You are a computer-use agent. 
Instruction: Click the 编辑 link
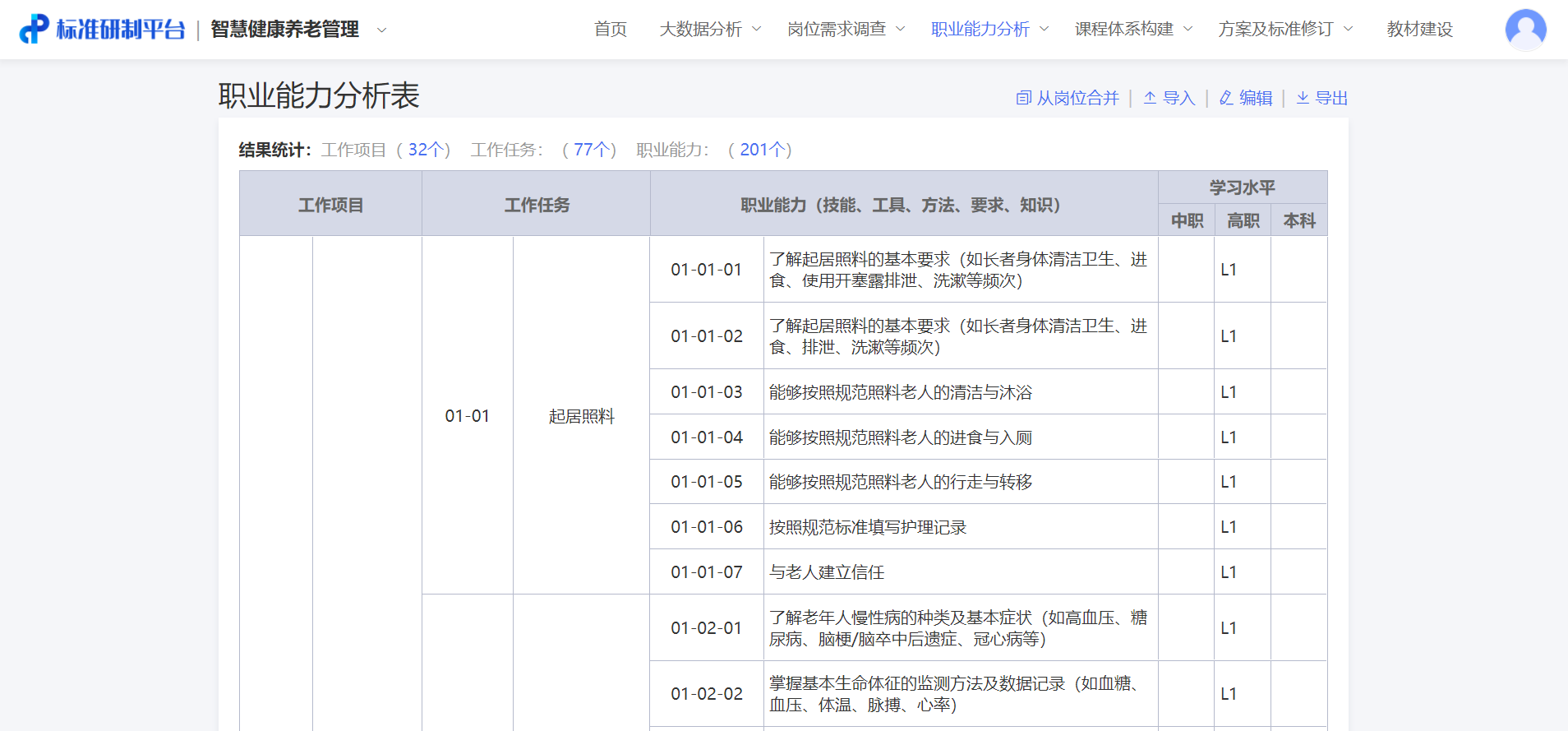pyautogui.click(x=1256, y=98)
